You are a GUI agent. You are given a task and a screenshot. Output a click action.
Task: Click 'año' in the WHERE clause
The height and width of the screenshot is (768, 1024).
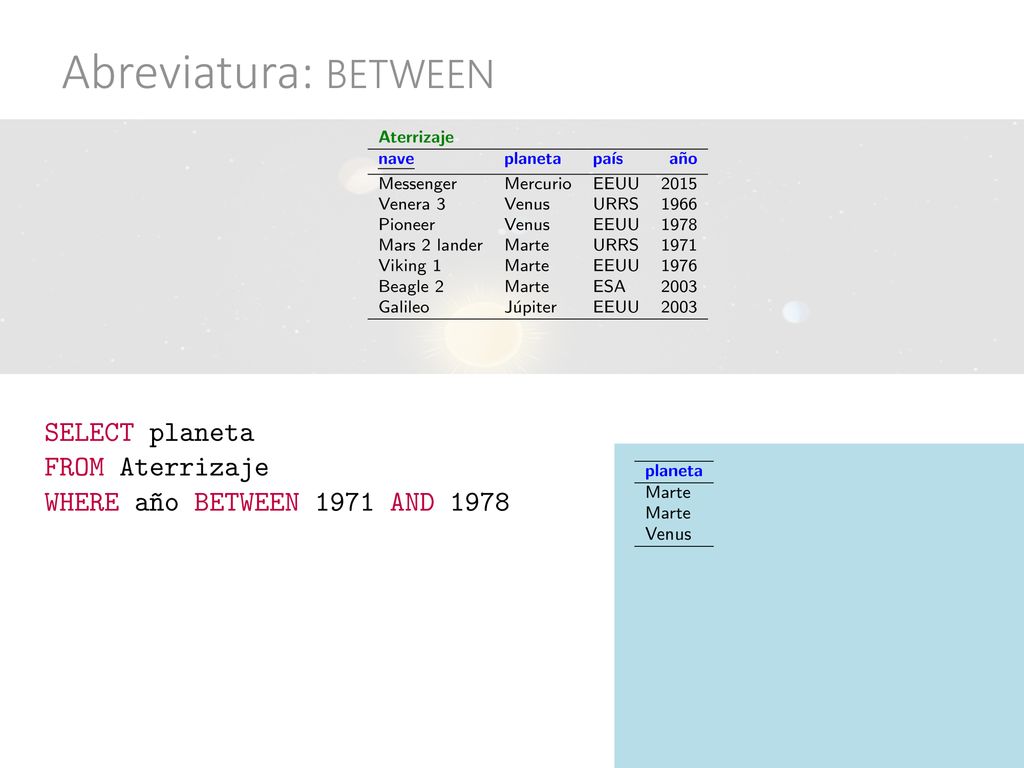(156, 503)
